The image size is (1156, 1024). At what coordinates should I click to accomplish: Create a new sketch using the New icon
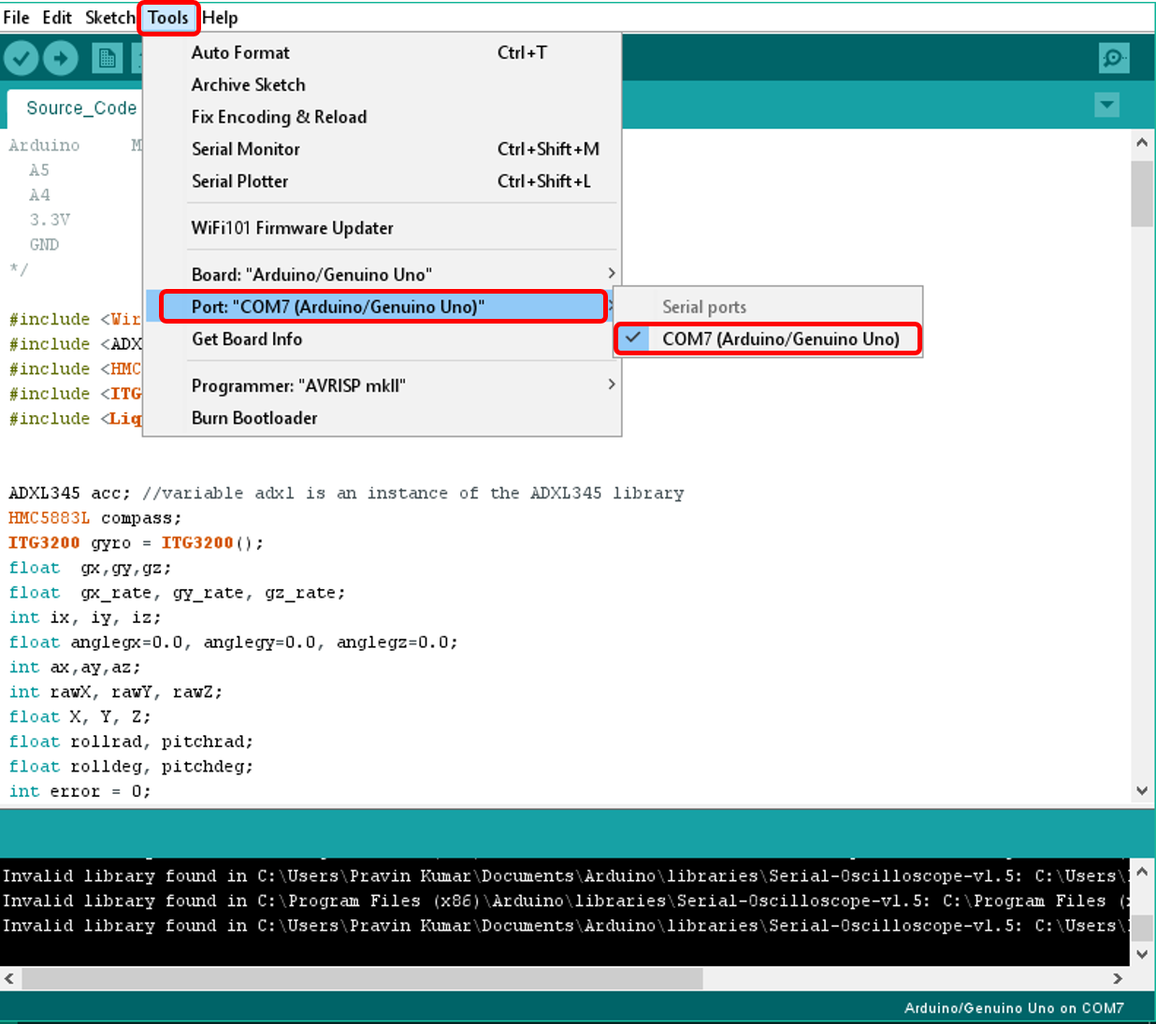click(x=105, y=57)
